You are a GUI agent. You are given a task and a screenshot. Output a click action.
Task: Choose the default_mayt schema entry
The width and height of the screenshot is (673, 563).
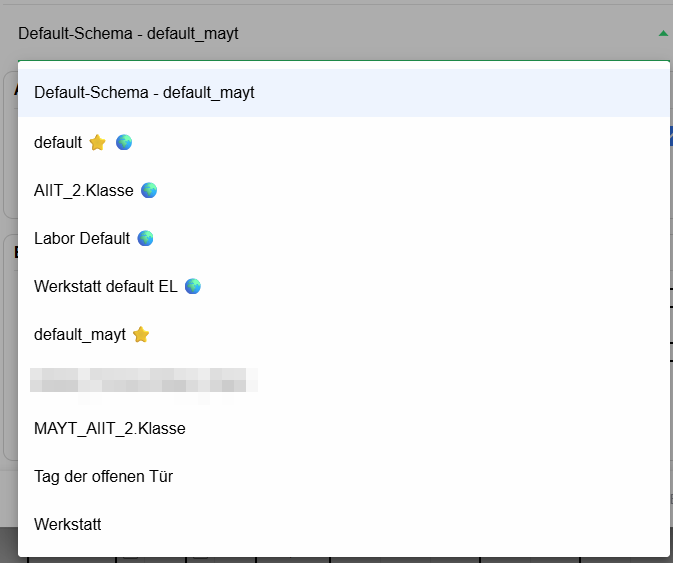coord(343,334)
